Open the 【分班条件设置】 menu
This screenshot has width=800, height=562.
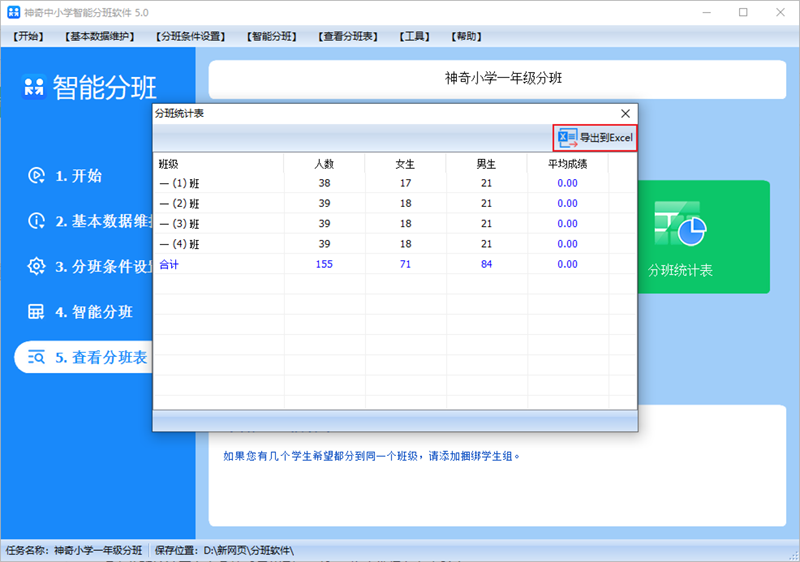[190, 37]
